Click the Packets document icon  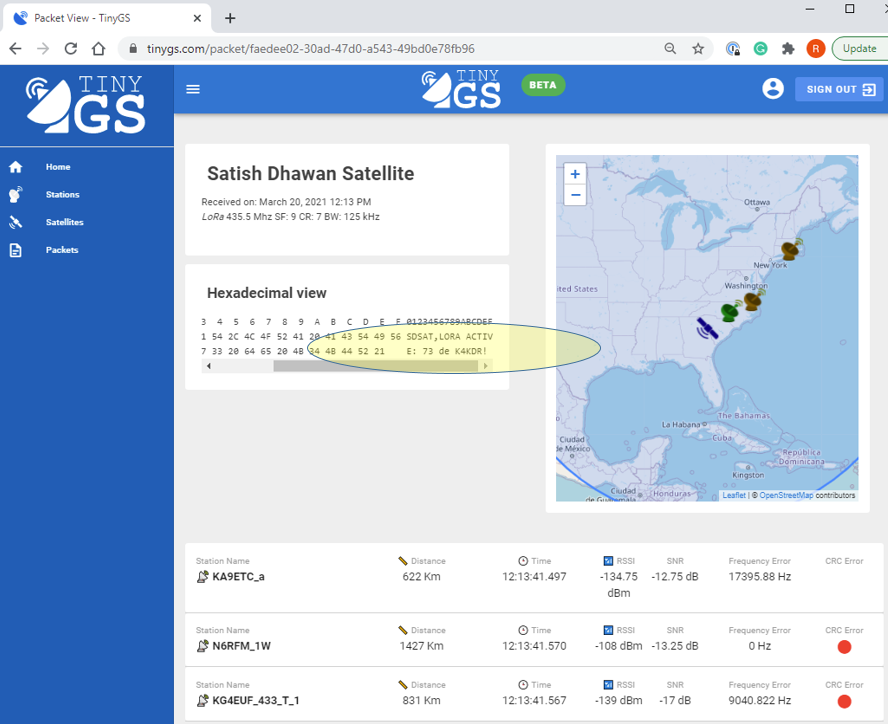tap(16, 250)
